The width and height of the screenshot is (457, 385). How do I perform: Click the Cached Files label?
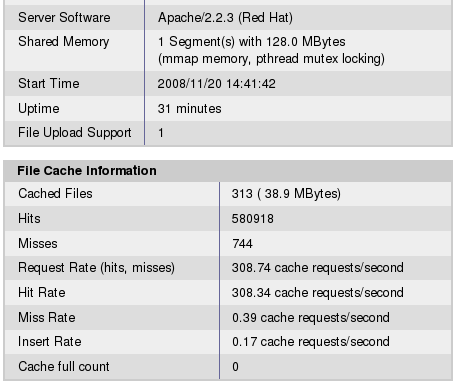point(55,193)
